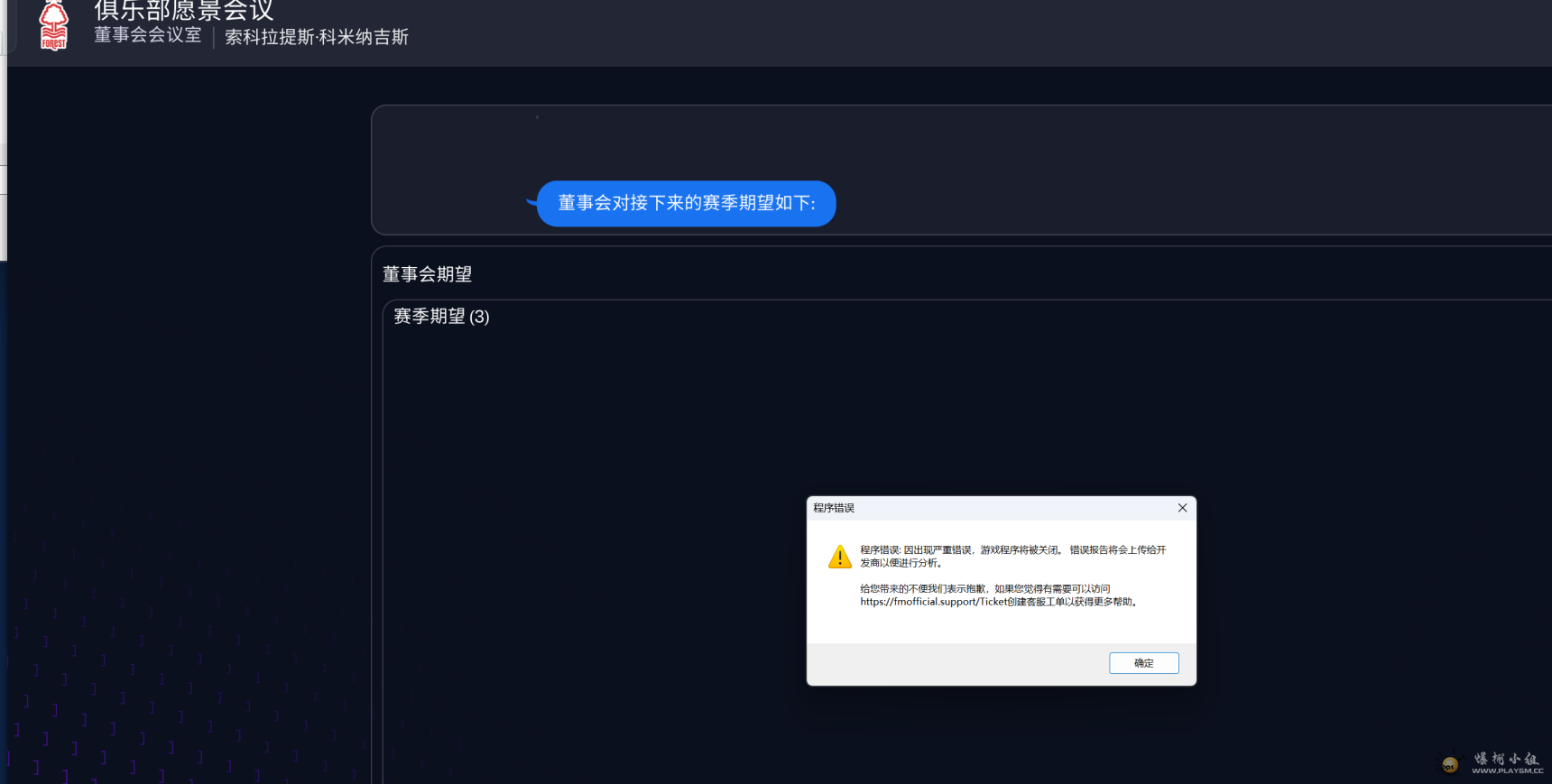This screenshot has width=1552, height=784.
Task: Click the WWW.PLAYGM.CC watermark URL
Action: [1507, 771]
